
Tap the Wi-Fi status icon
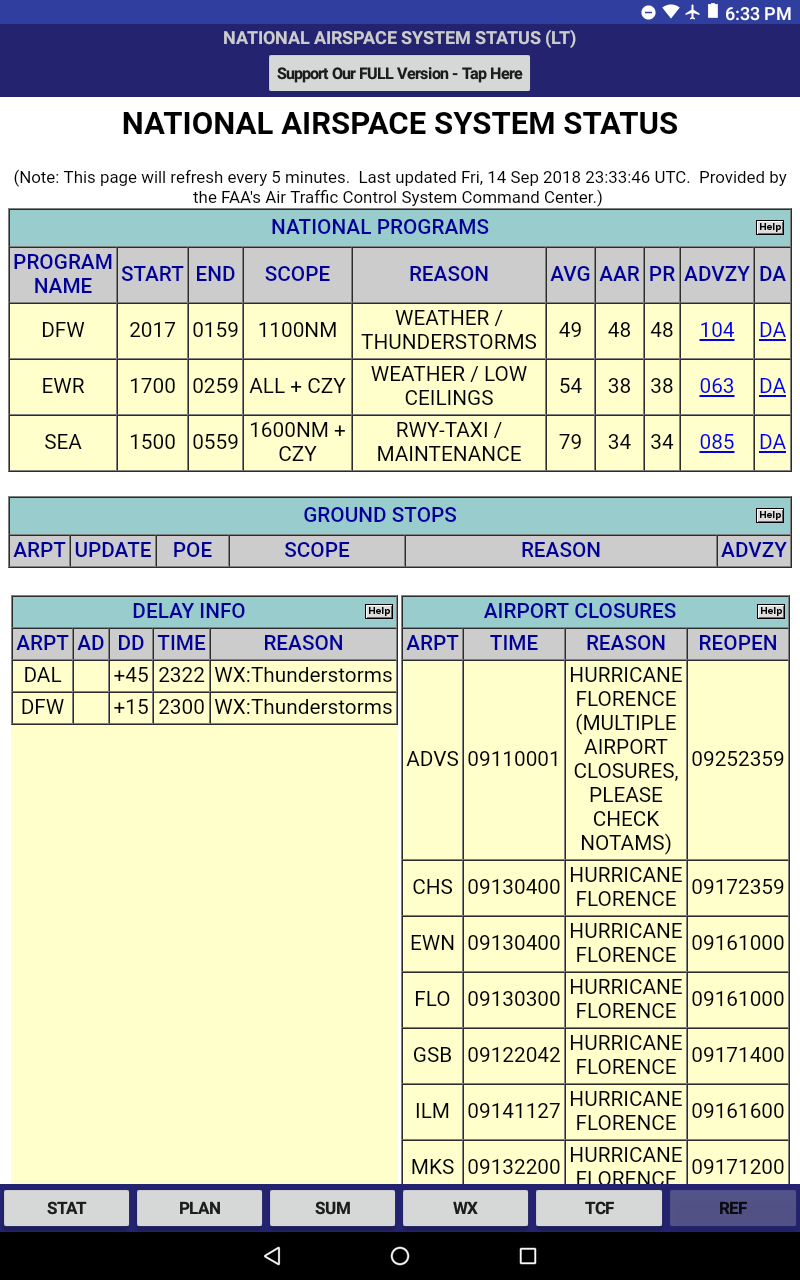pyautogui.click(x=670, y=13)
